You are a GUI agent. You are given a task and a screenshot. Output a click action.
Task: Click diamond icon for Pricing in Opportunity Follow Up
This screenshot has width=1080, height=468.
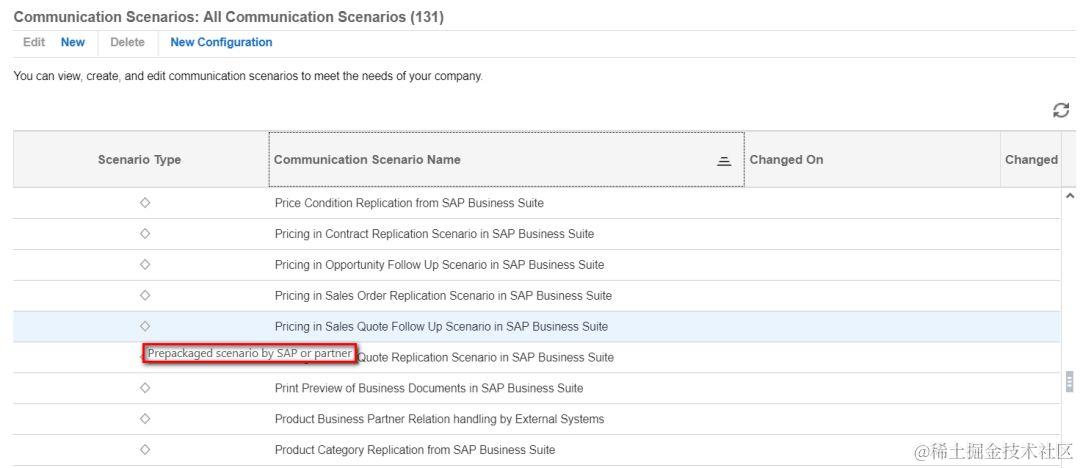click(x=145, y=265)
